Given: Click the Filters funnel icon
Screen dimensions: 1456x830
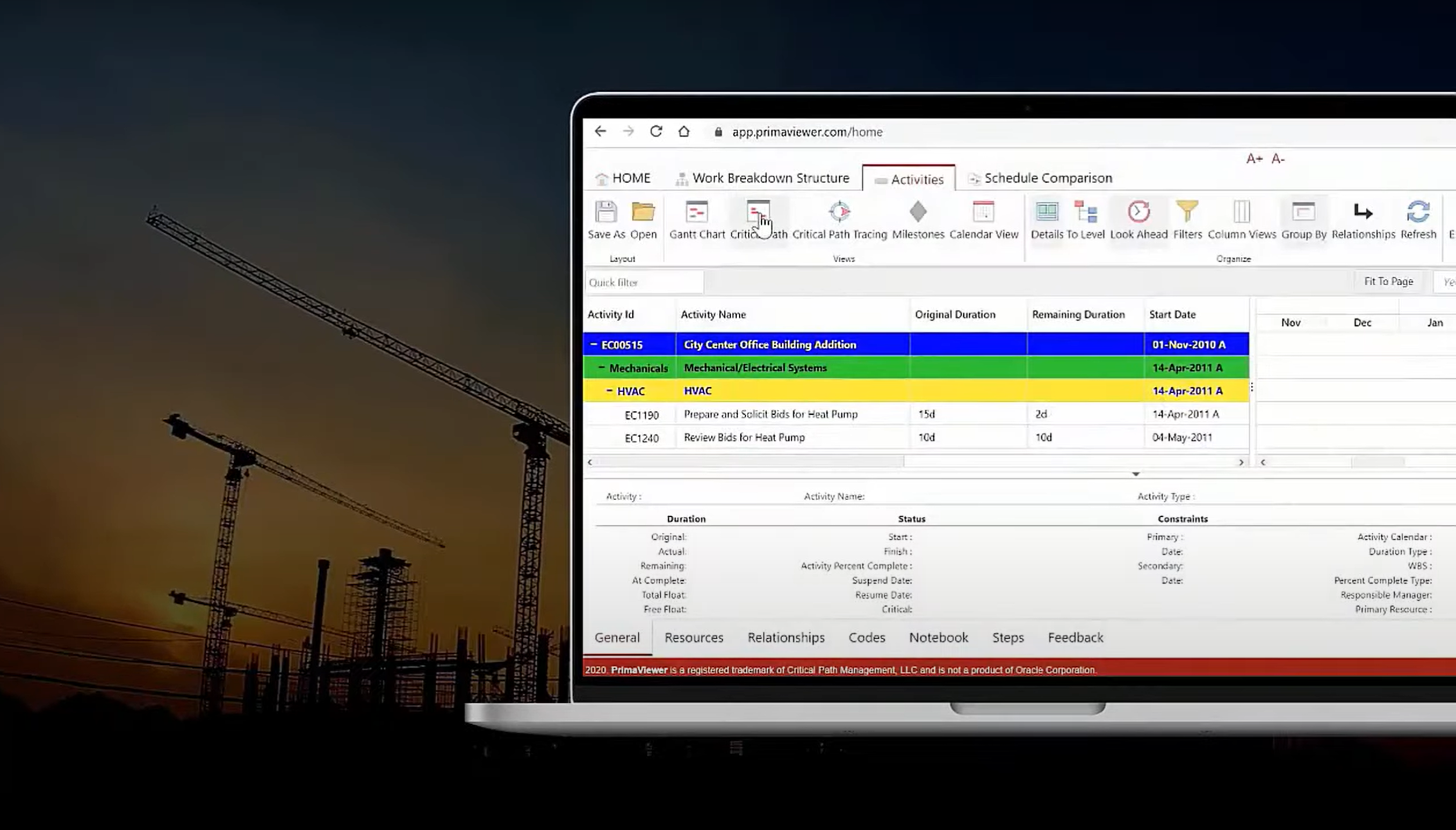Looking at the screenshot, I should pos(1187,212).
